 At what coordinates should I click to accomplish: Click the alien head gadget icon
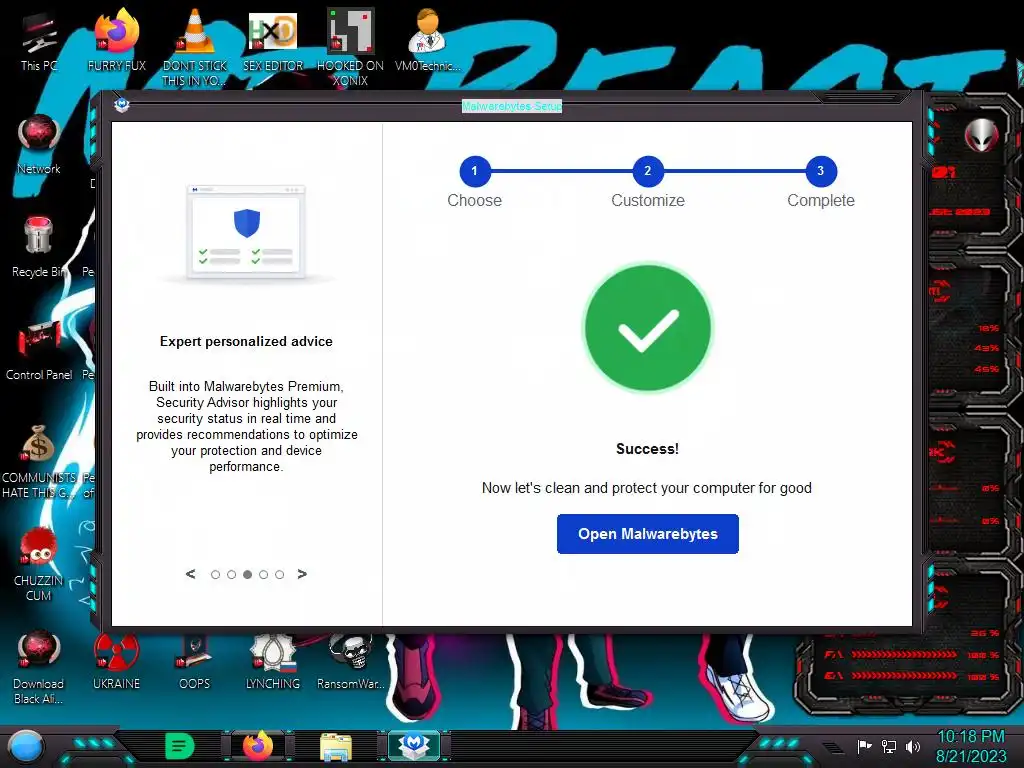coord(982,135)
